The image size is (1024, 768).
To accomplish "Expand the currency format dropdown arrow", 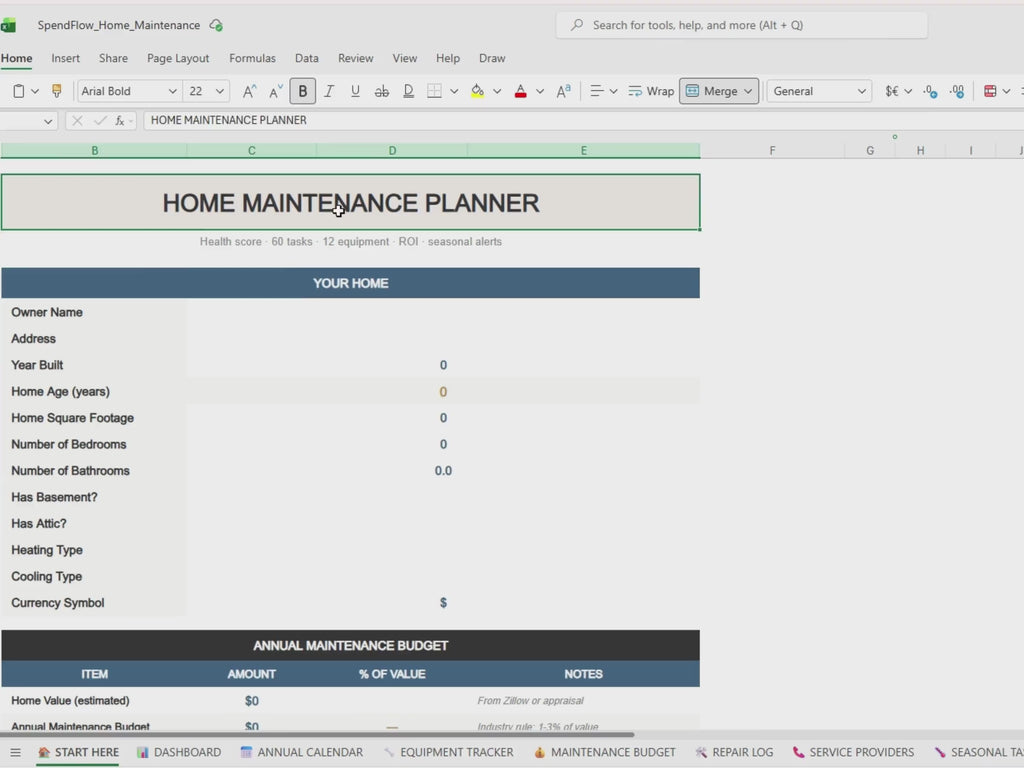I will 908,91.
